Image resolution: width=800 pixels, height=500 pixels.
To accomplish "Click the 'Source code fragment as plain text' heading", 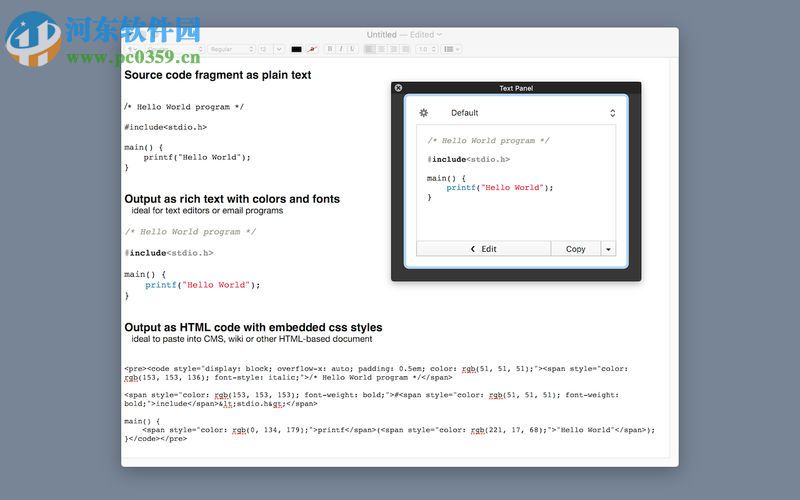I will [218, 75].
